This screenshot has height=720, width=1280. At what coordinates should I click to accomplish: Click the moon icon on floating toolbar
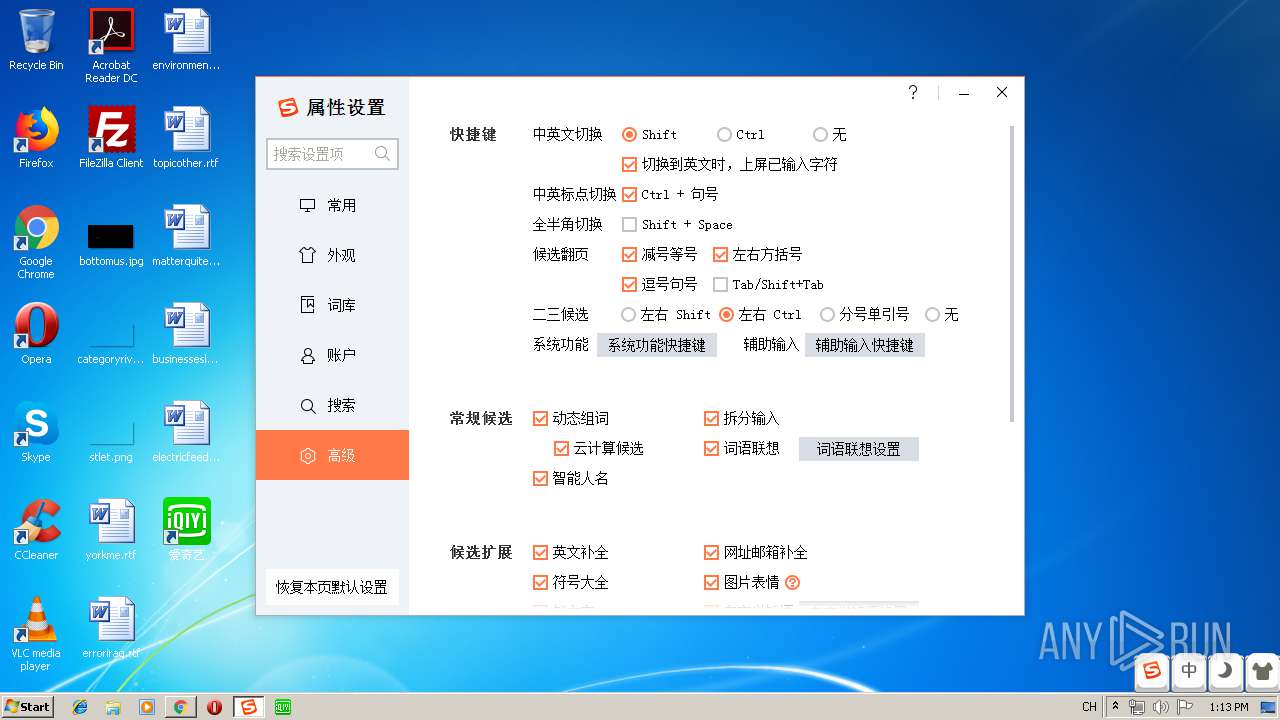coord(1225,671)
